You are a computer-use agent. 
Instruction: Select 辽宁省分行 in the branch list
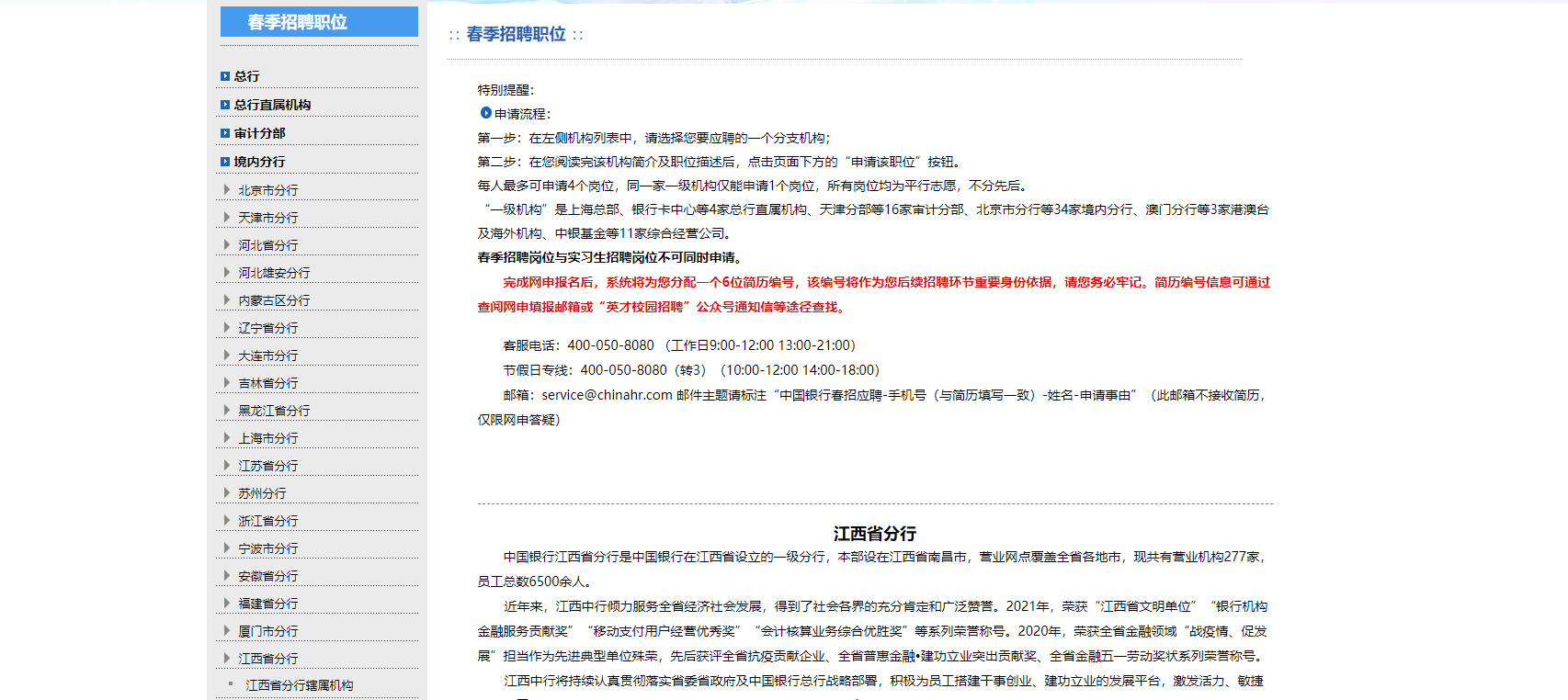click(268, 328)
